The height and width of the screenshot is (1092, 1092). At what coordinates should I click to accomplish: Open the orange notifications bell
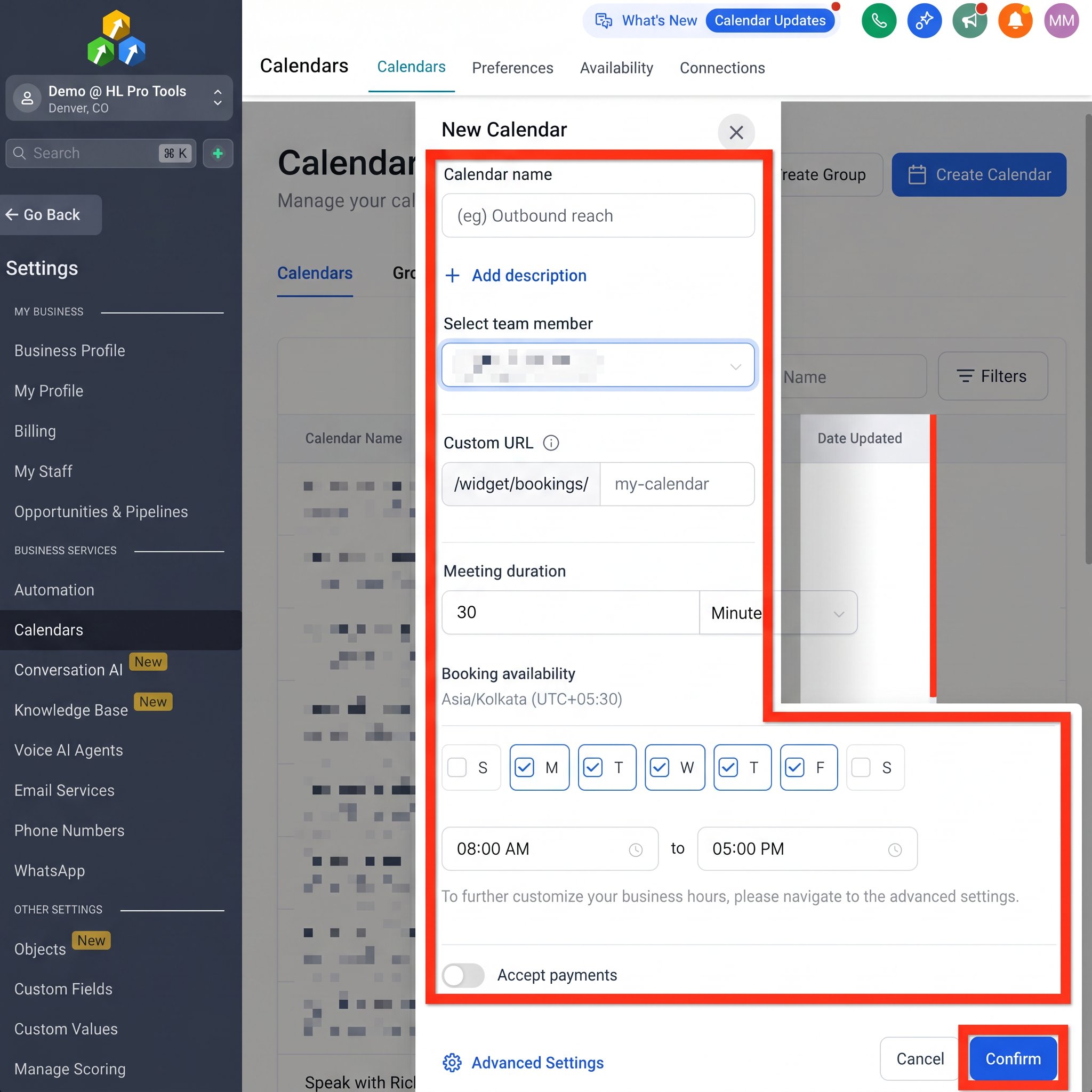point(1015,21)
